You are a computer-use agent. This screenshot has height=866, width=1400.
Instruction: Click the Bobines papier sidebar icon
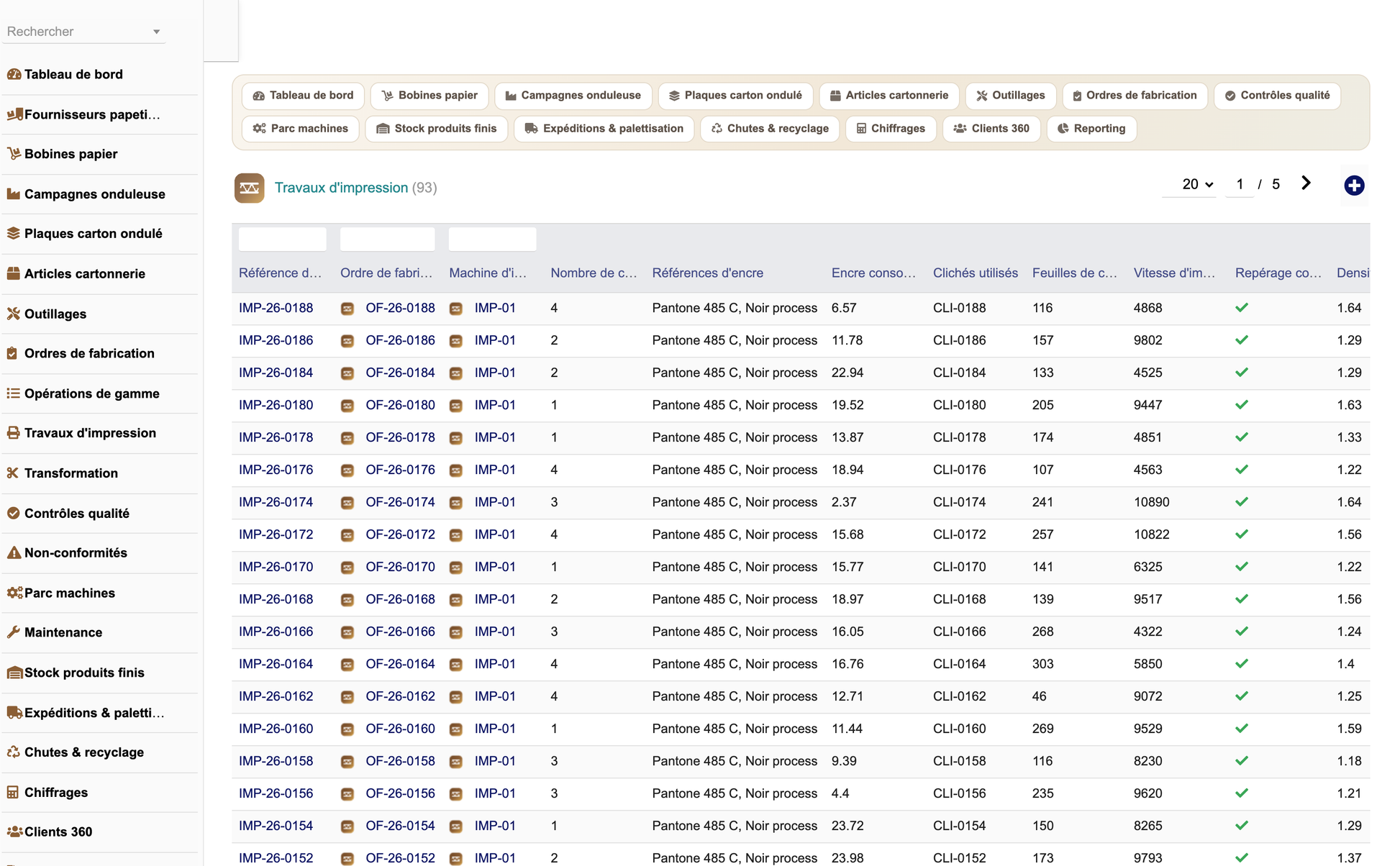(14, 154)
